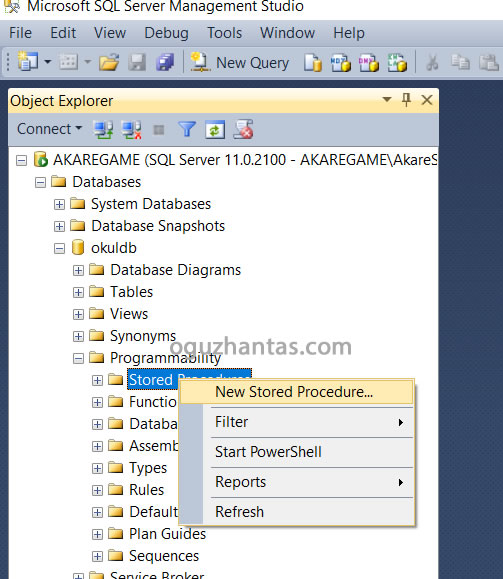Toggle the Object Explorer auto-hide pin
This screenshot has width=503, height=579.
pyautogui.click(x=406, y=100)
